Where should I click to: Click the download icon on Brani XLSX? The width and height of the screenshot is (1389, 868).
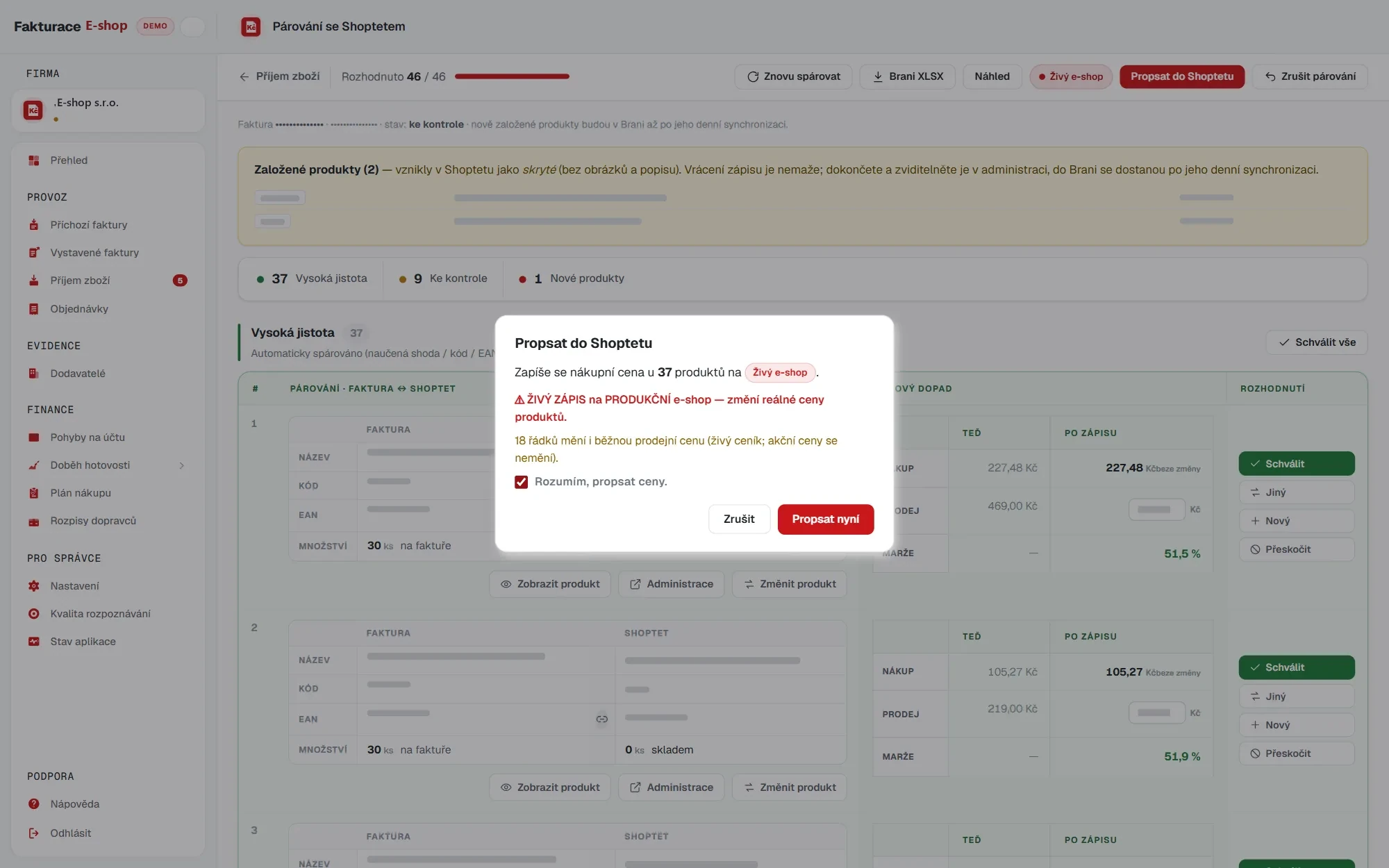(x=878, y=76)
